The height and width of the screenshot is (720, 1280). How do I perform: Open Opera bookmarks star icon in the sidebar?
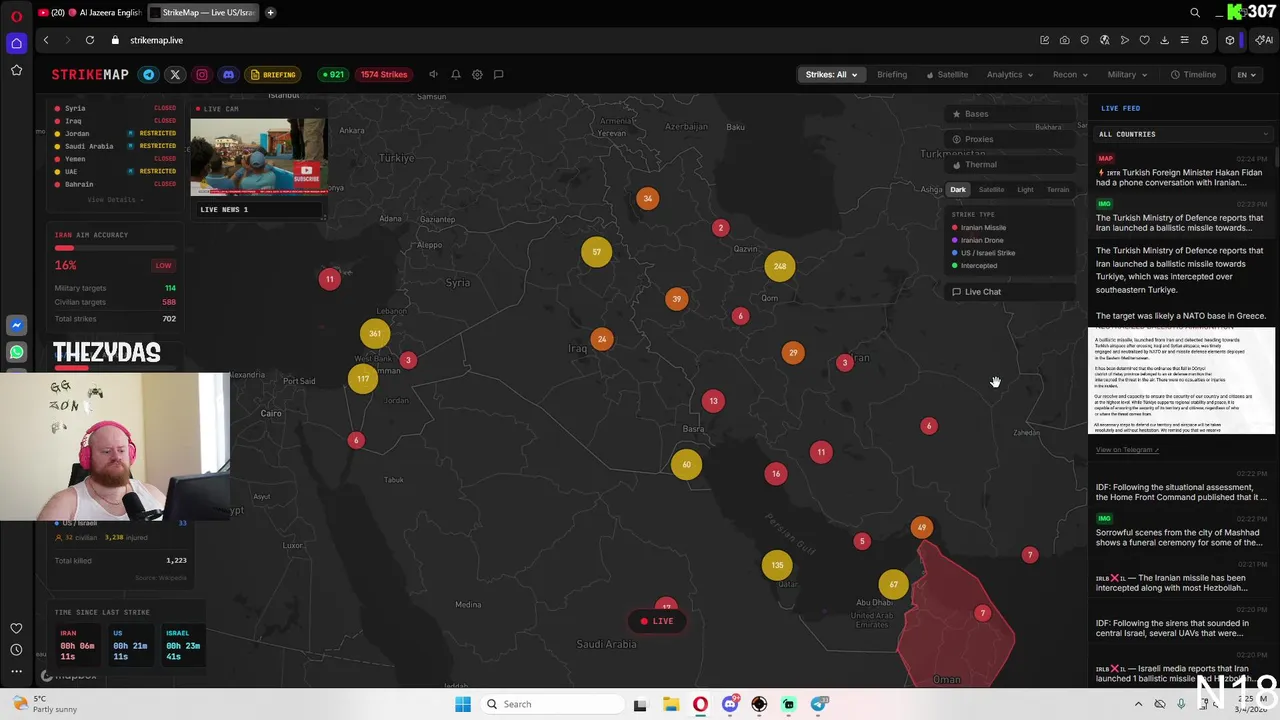coord(16,70)
